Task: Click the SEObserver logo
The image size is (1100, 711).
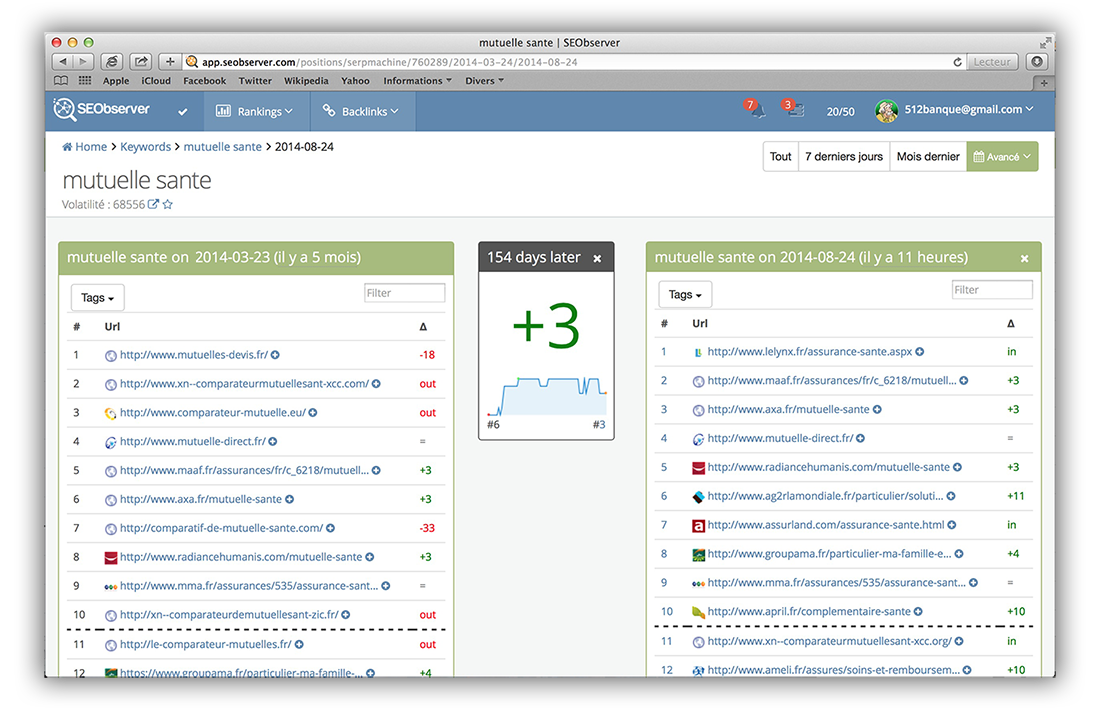Action: click(102, 109)
